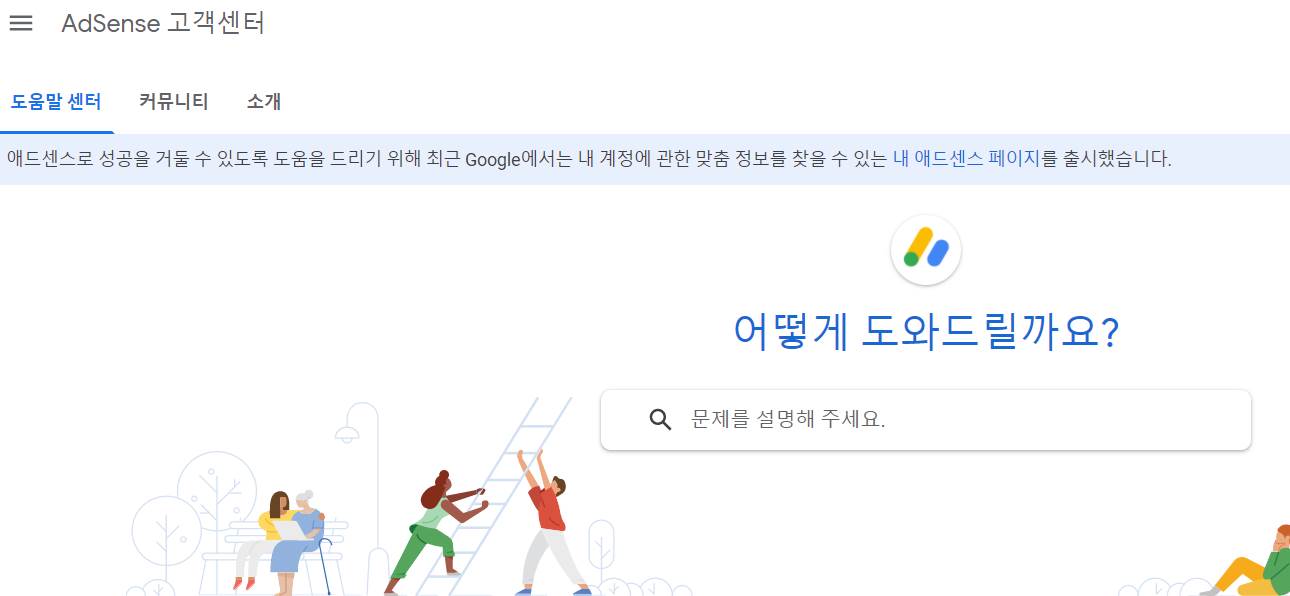Click the AdSense logo icon
This screenshot has height=596, width=1290.
click(926, 250)
